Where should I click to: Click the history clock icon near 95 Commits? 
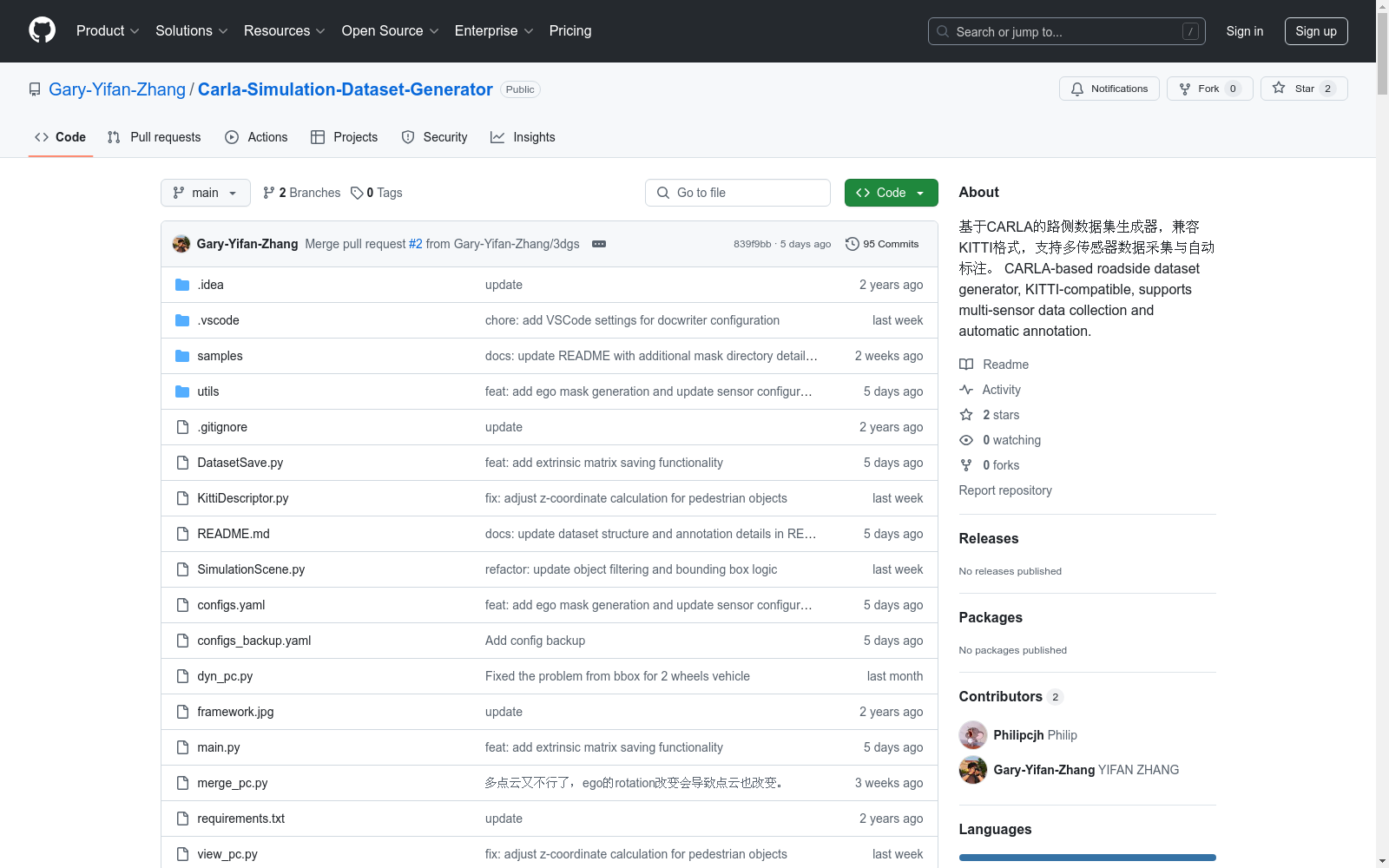point(852,244)
